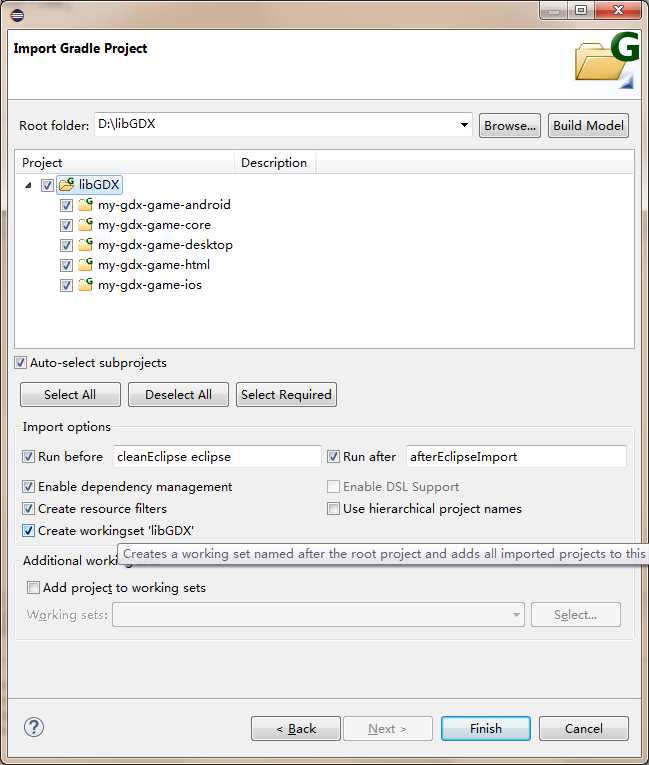Click the my-gdx-game-desktop project icon
This screenshot has height=765, width=649.
(85, 244)
